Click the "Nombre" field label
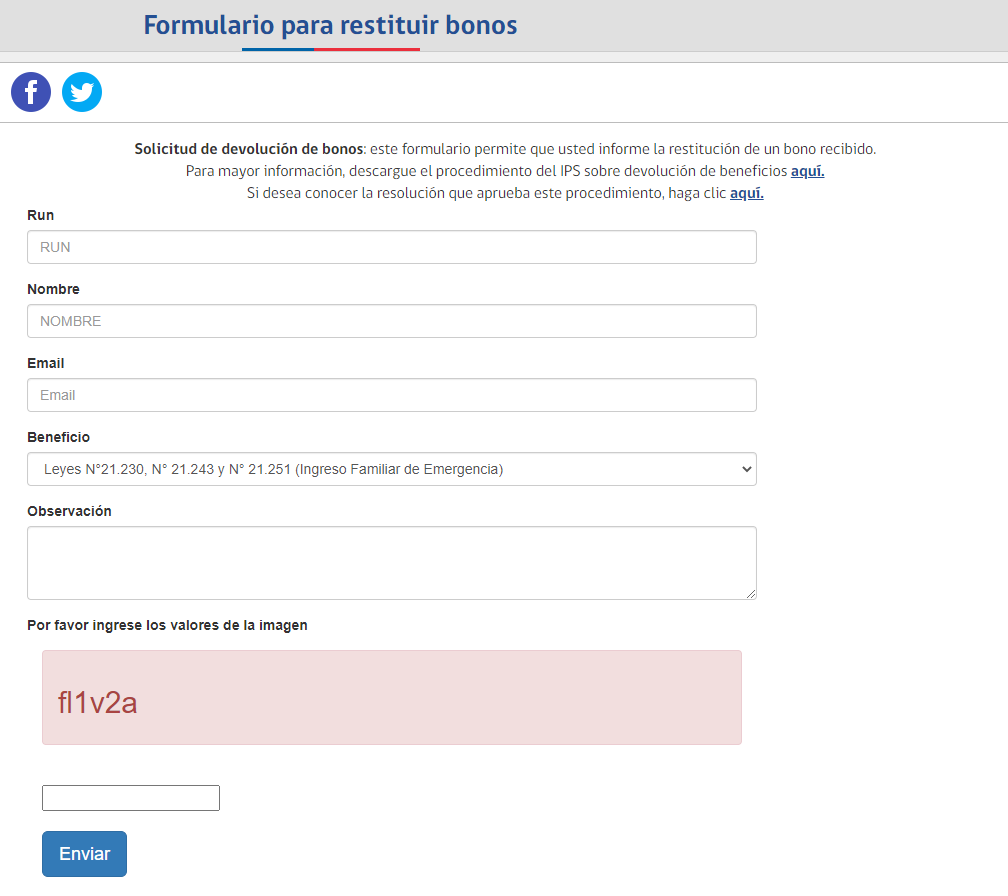1008x896 pixels. [53, 289]
